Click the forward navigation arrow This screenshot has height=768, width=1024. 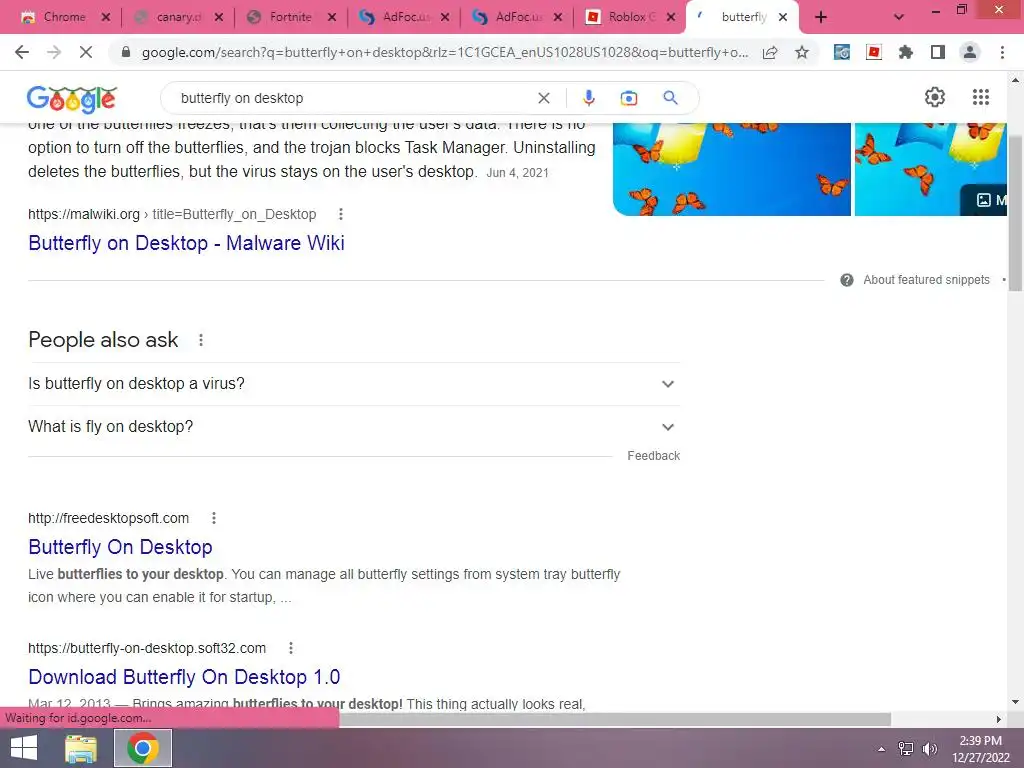[x=54, y=52]
